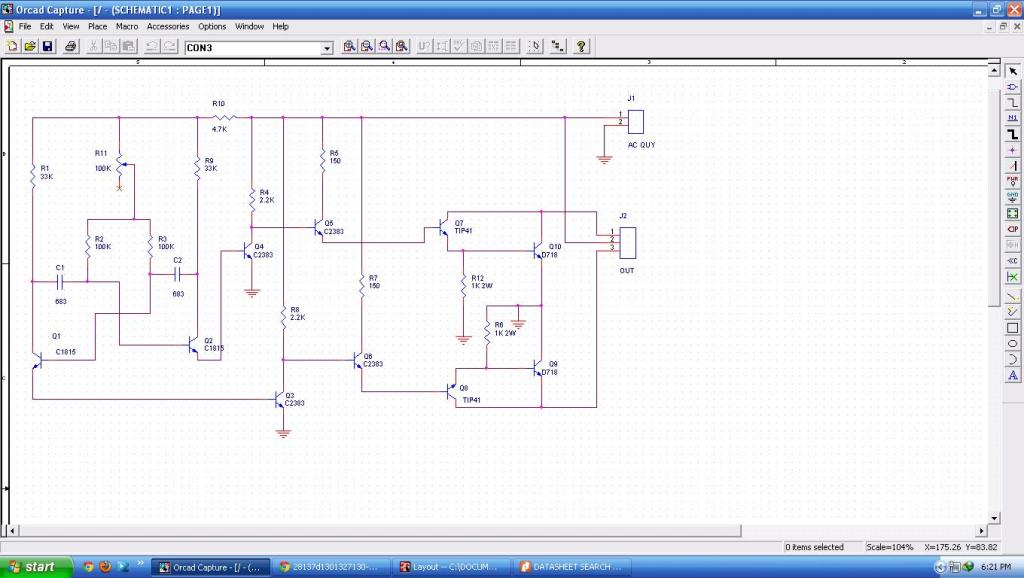Choose the Place text A tool
This screenshot has height=578, width=1024.
pos(1012,376)
